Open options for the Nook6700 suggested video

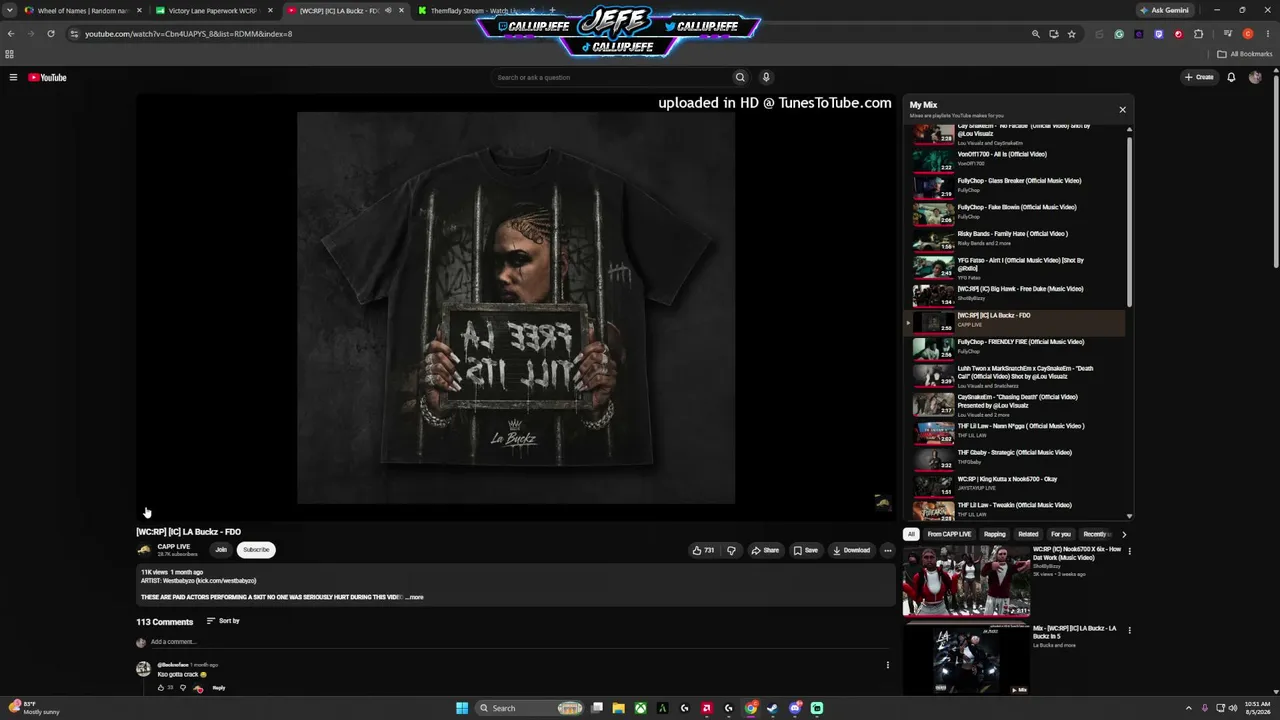pos(1129,551)
